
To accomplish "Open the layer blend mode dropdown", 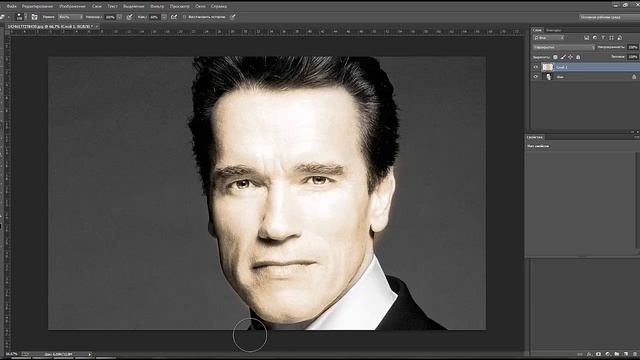I will click(x=564, y=47).
